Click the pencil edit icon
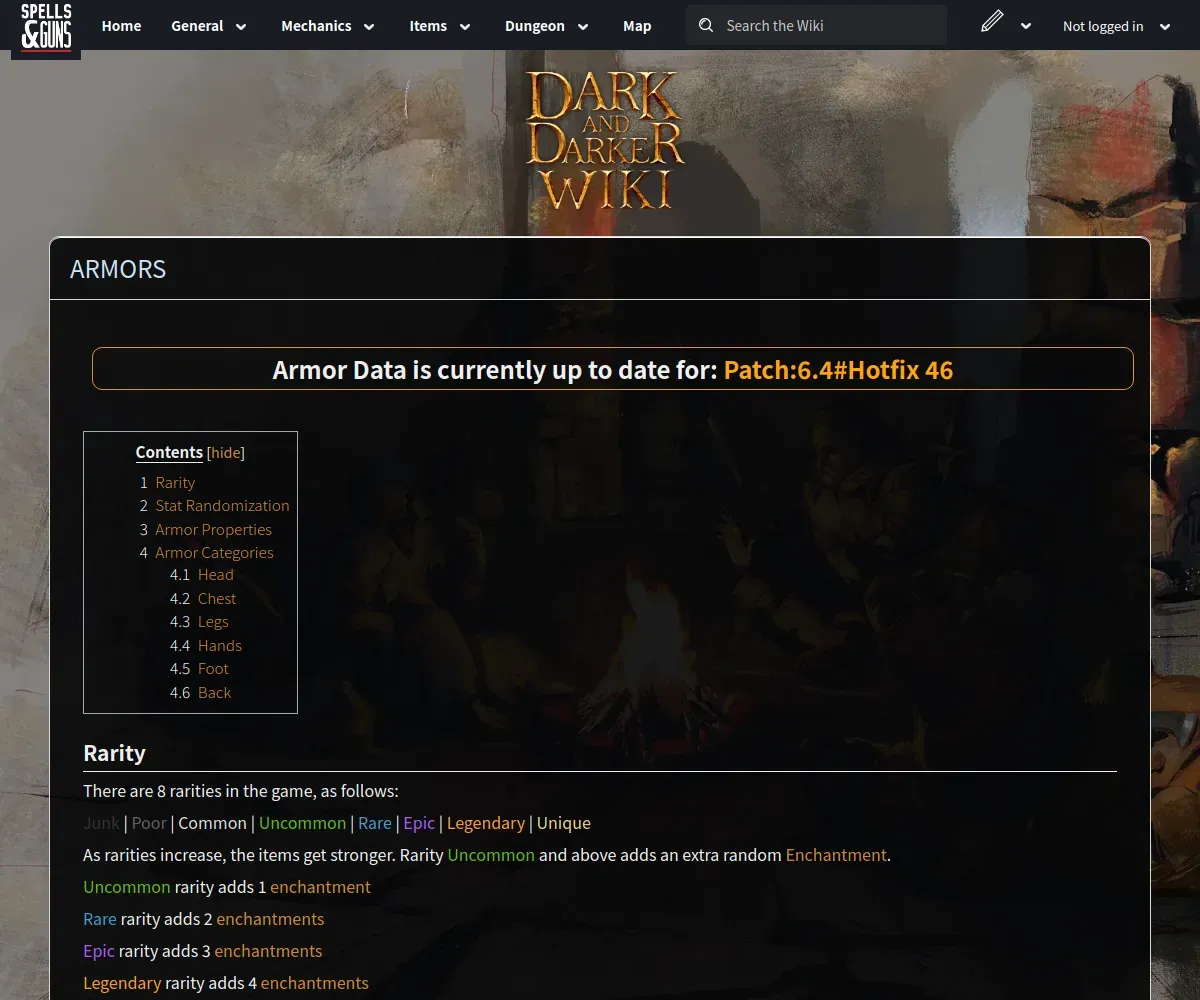The width and height of the screenshot is (1200, 1000). click(992, 22)
